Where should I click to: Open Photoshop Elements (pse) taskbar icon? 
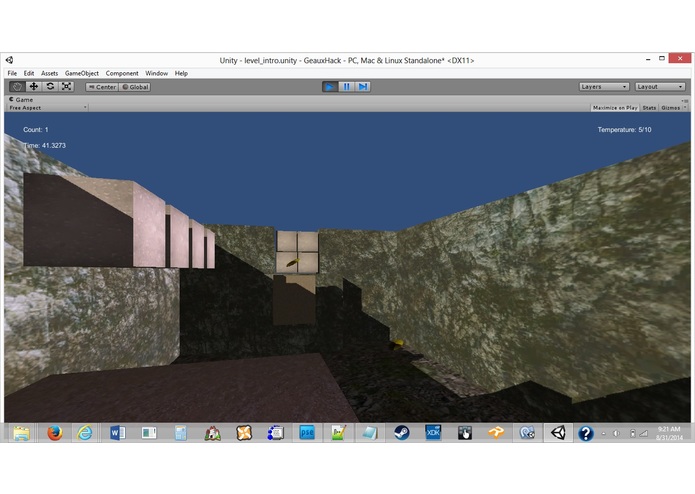(307, 433)
